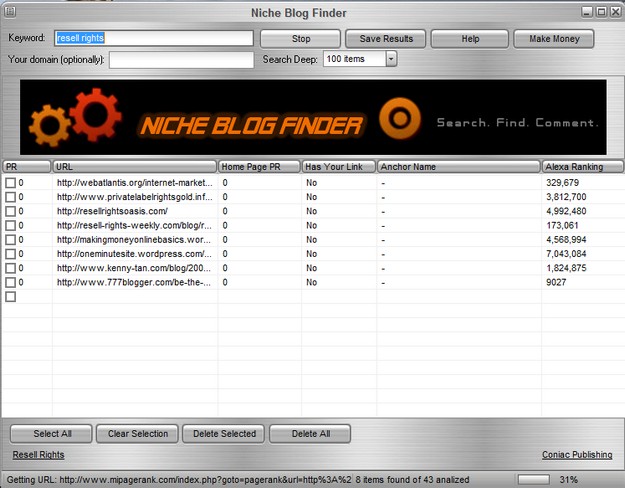Image resolution: width=625 pixels, height=488 pixels.
Task: Maximize the Niche Blog Finder window
Action: [x=601, y=12]
